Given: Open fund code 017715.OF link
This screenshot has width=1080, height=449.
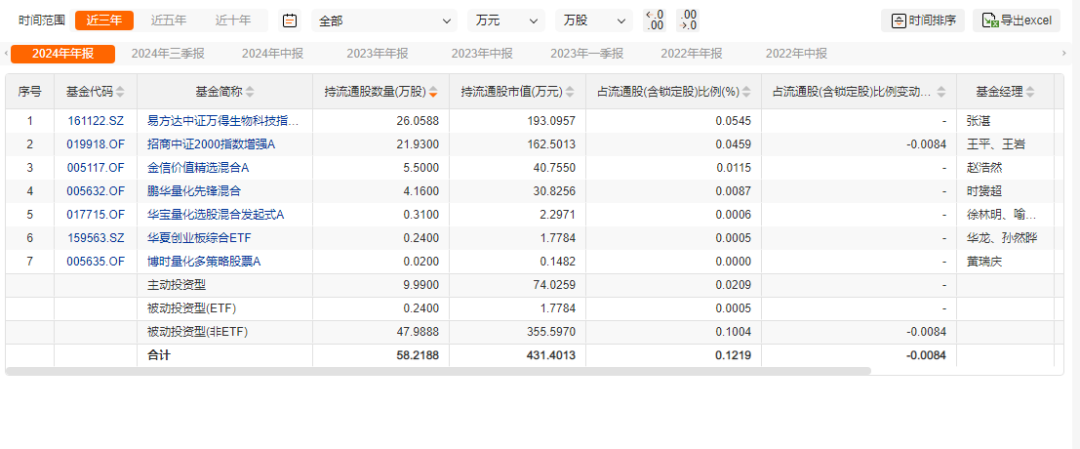Looking at the screenshot, I should [x=96, y=215].
